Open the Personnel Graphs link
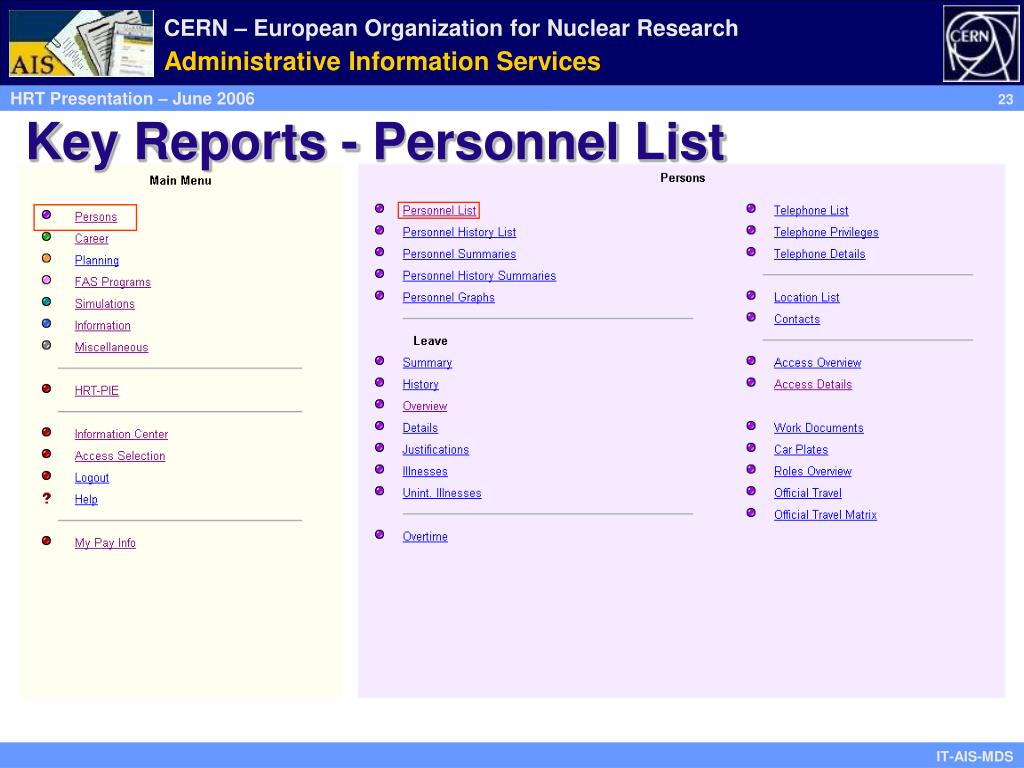 [448, 297]
